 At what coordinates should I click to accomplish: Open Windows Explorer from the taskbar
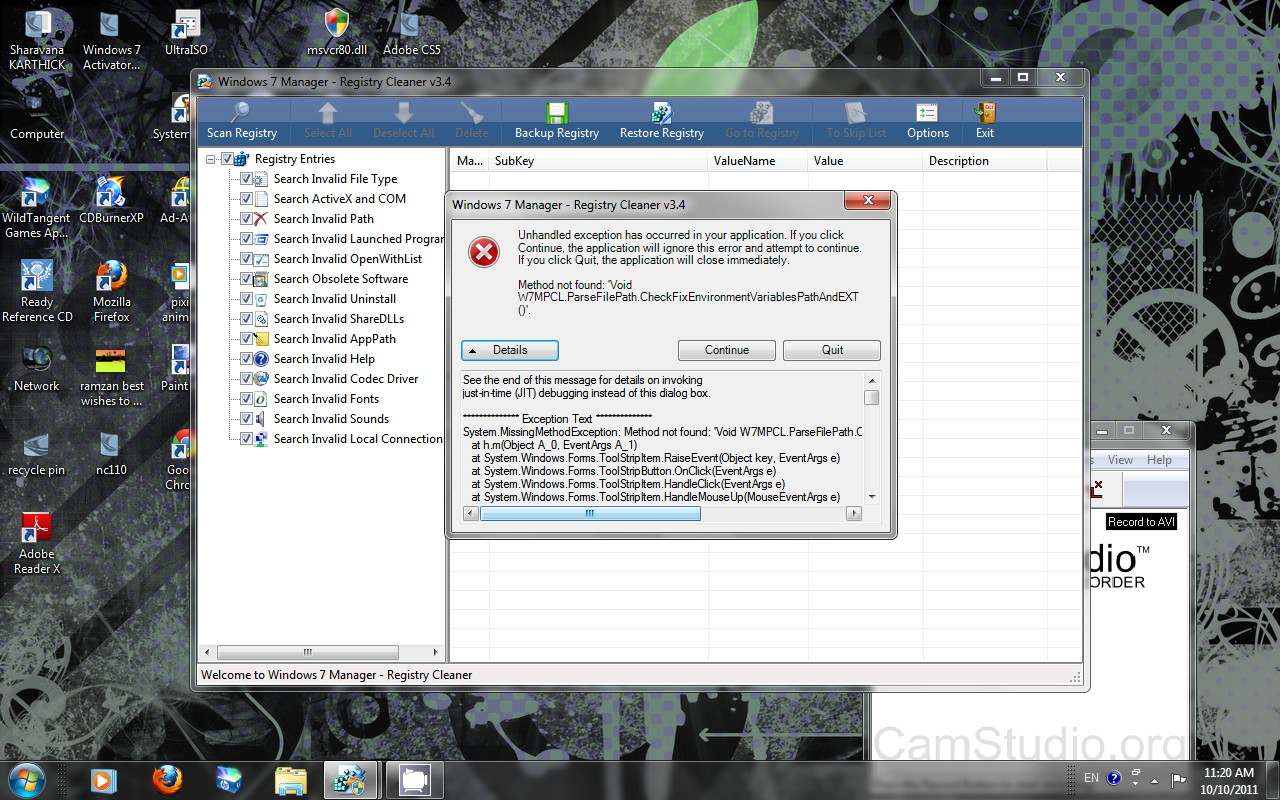tap(291, 779)
